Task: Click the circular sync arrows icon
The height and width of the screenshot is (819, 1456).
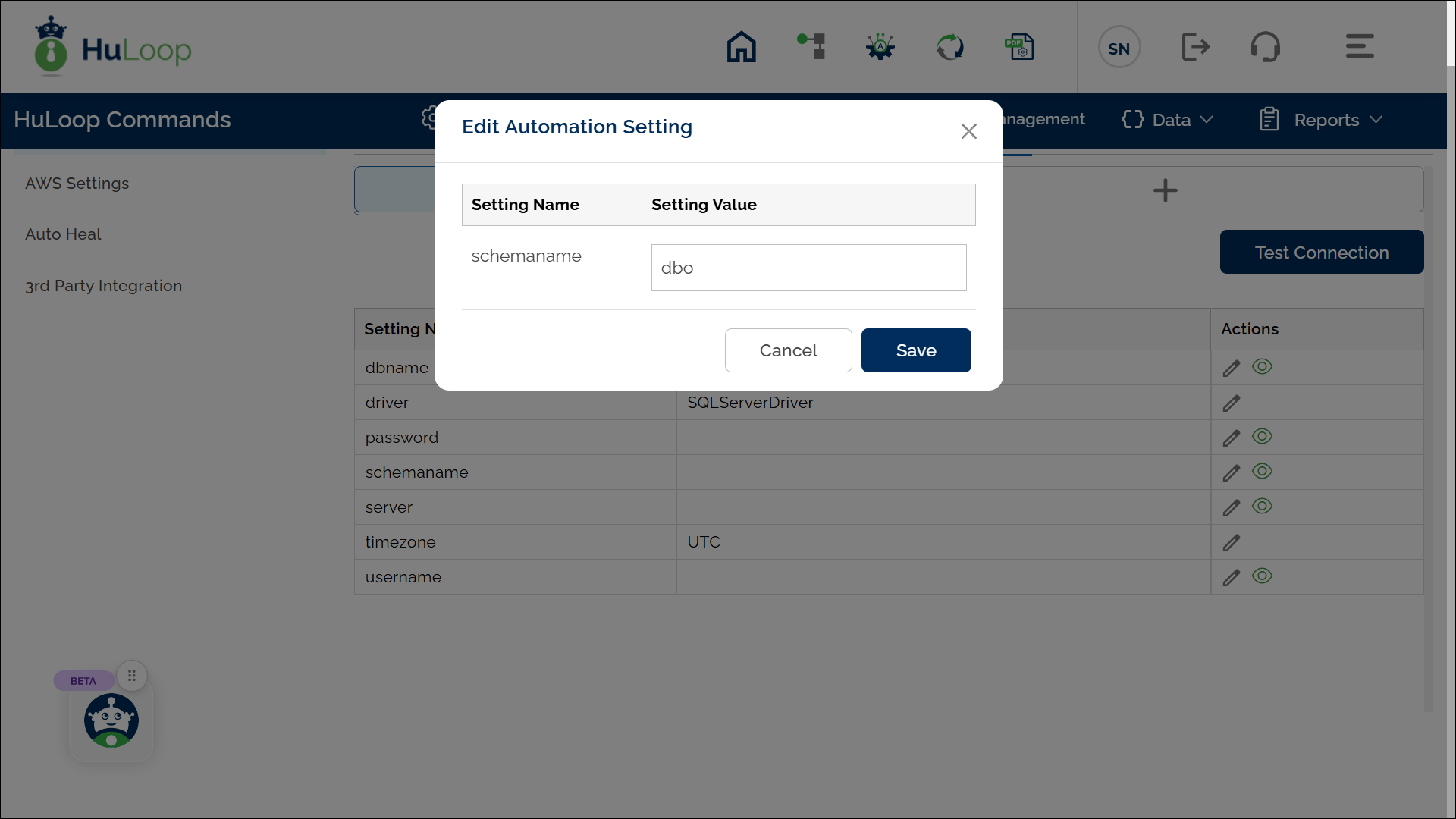Action: coord(949,47)
